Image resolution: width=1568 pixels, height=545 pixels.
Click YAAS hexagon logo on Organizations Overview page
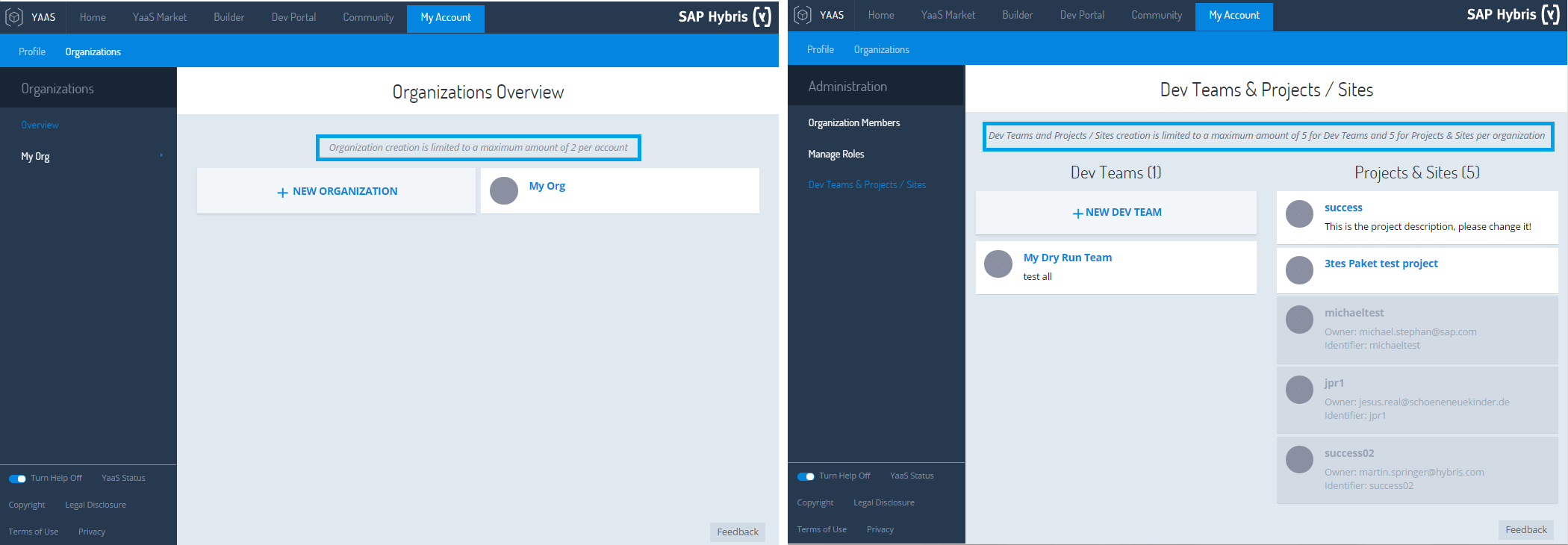[x=14, y=17]
